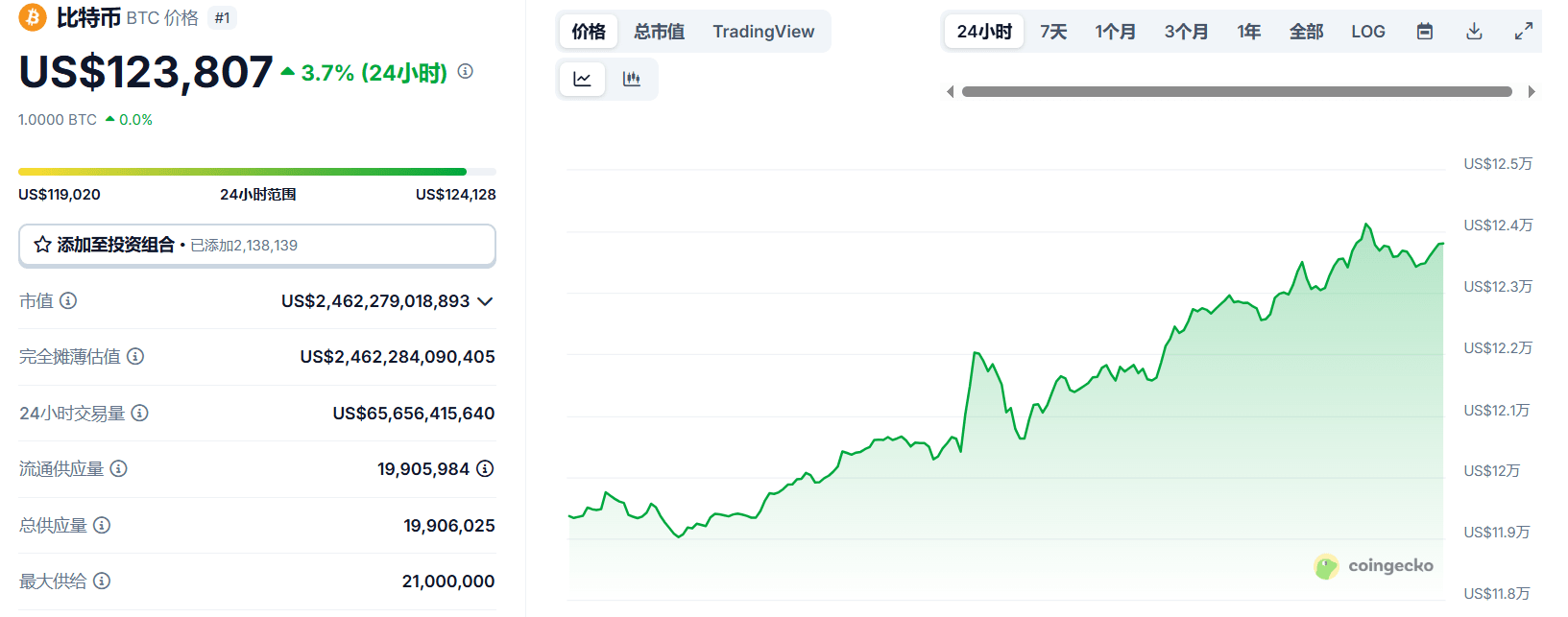
Task: Click the US$12.4万 axis label
Action: click(1498, 225)
